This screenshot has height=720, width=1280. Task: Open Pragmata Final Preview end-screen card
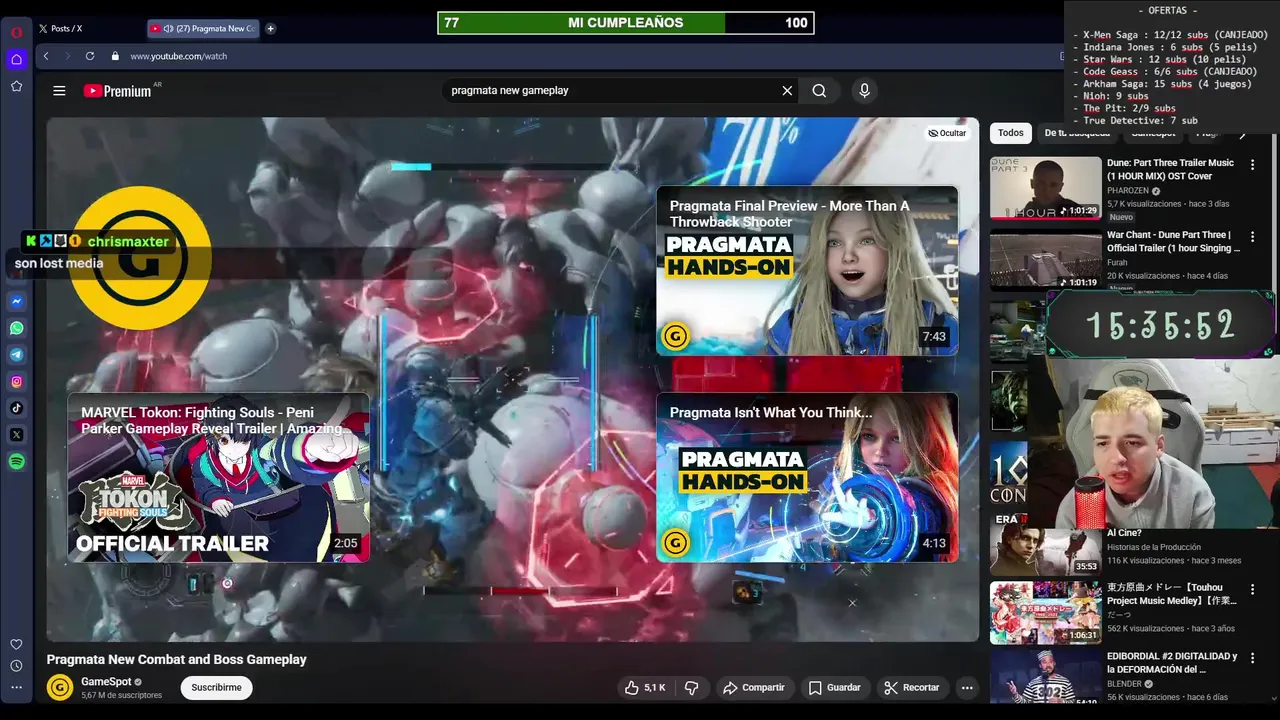[807, 270]
